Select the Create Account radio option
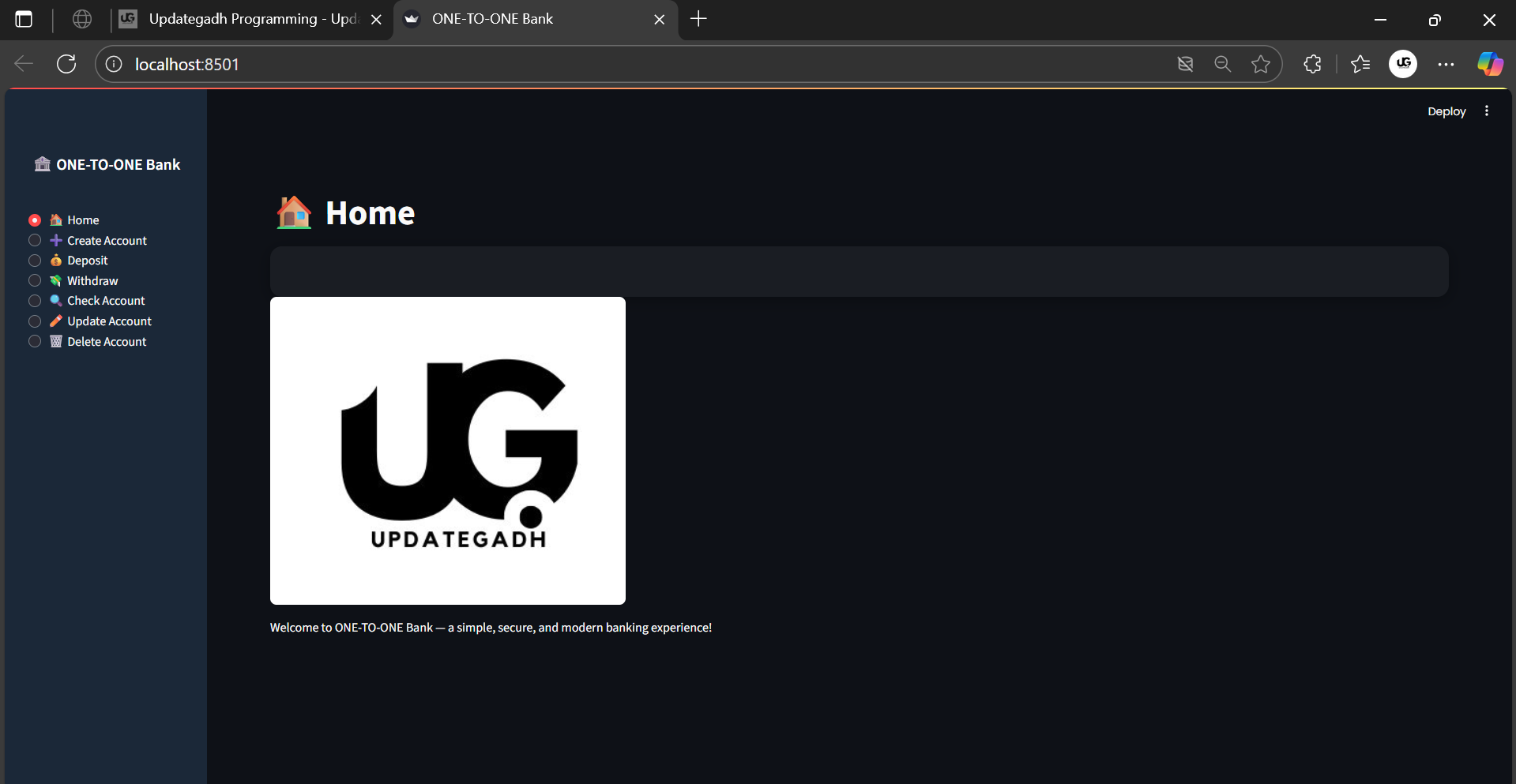This screenshot has width=1516, height=784. coord(35,240)
